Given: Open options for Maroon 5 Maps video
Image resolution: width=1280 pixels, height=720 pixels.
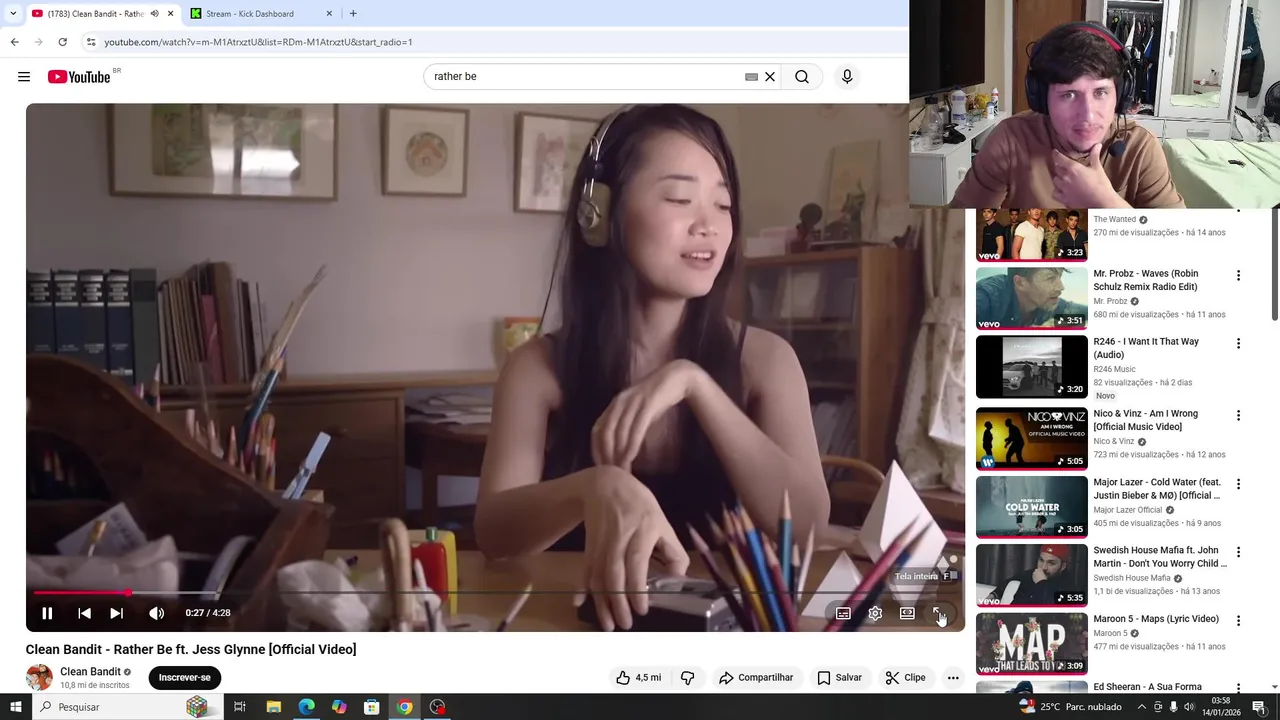Looking at the screenshot, I should coord(1238,620).
